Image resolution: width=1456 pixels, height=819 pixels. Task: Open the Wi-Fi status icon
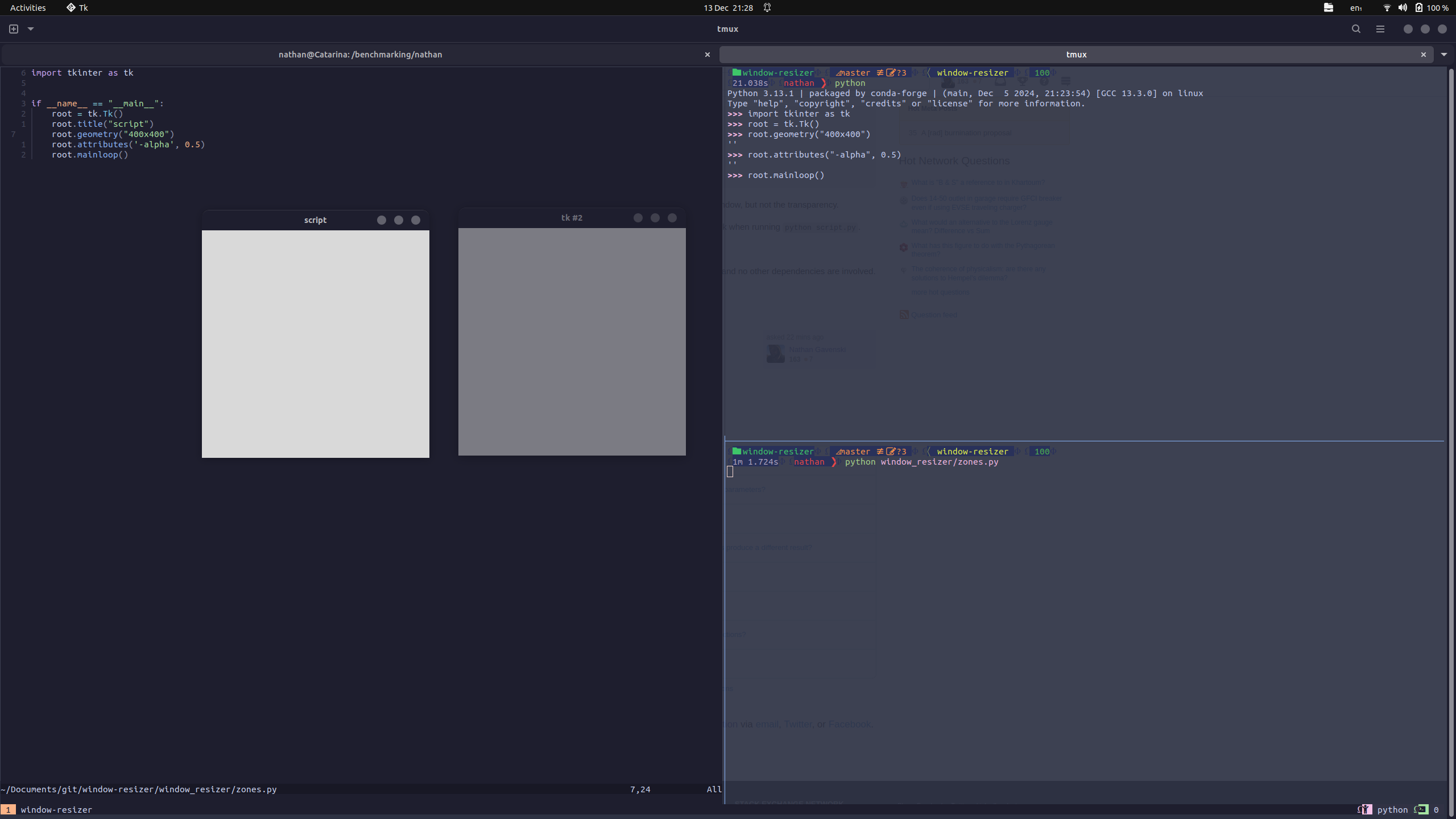[1387, 7]
